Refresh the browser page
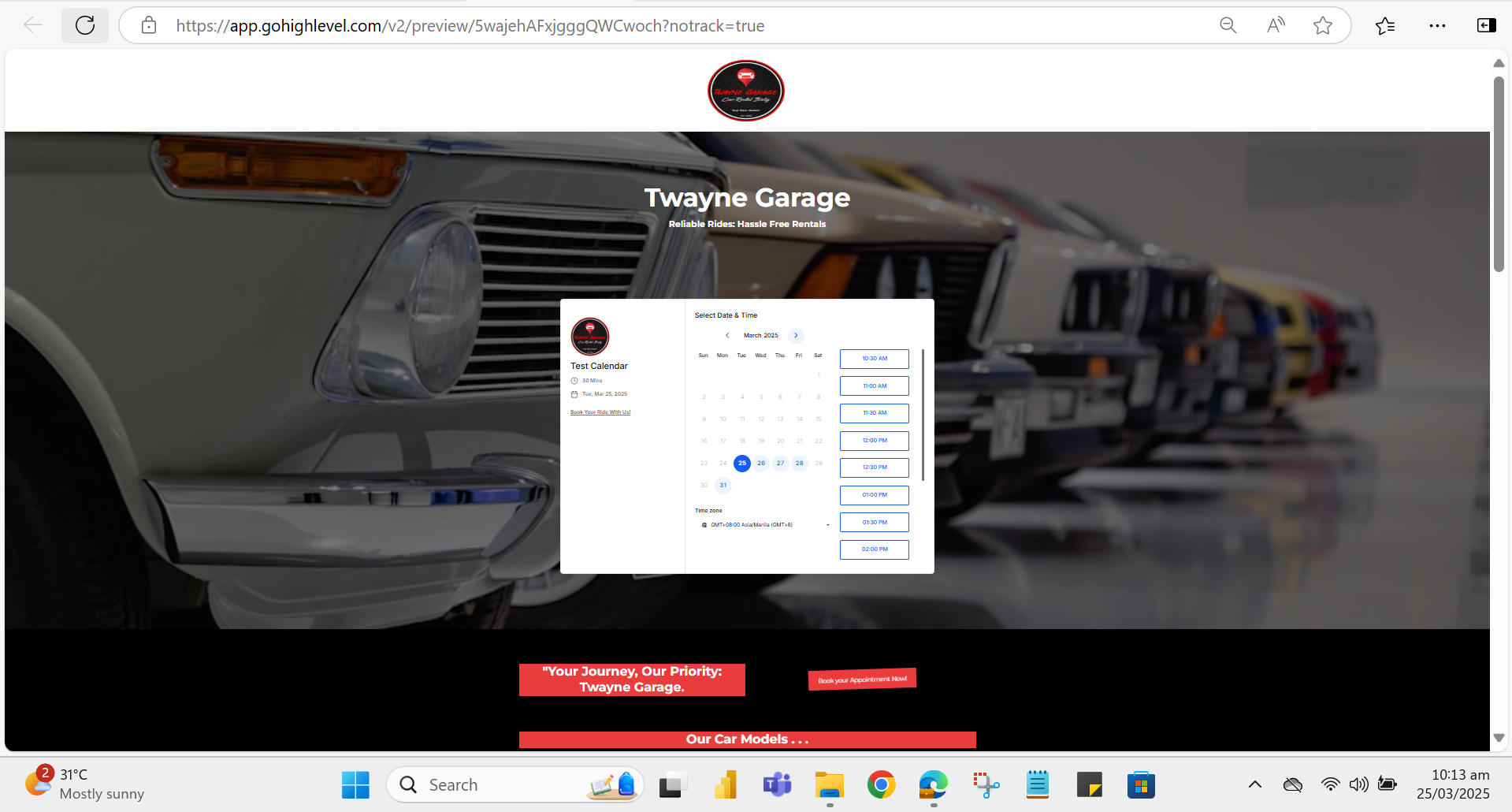Screen dimensions: 1512x812 click(x=85, y=25)
